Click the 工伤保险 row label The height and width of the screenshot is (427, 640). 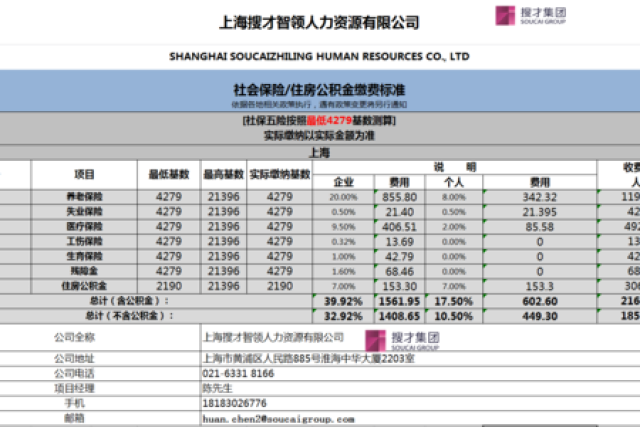[84, 241]
